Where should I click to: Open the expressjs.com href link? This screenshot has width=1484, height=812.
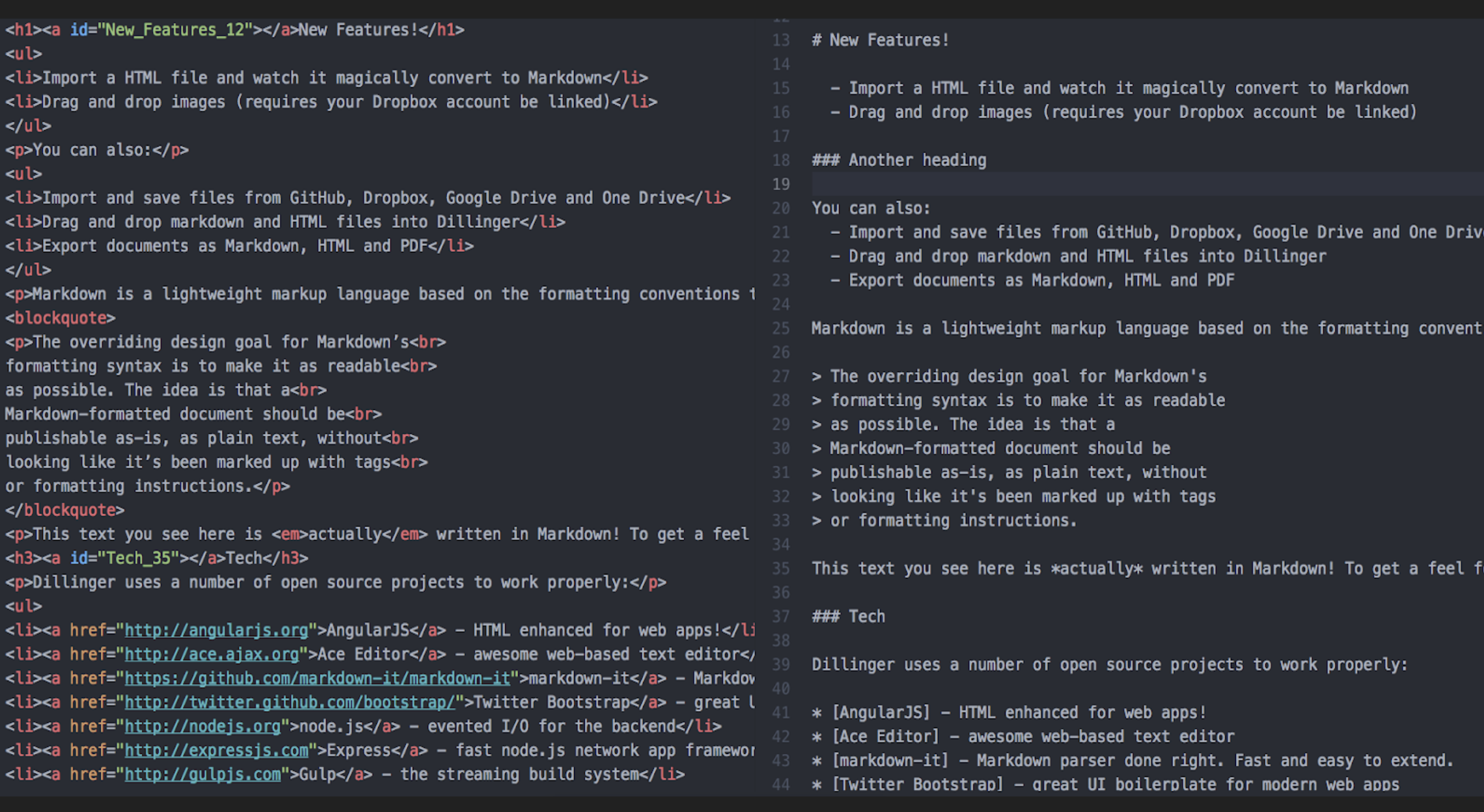tap(216, 751)
